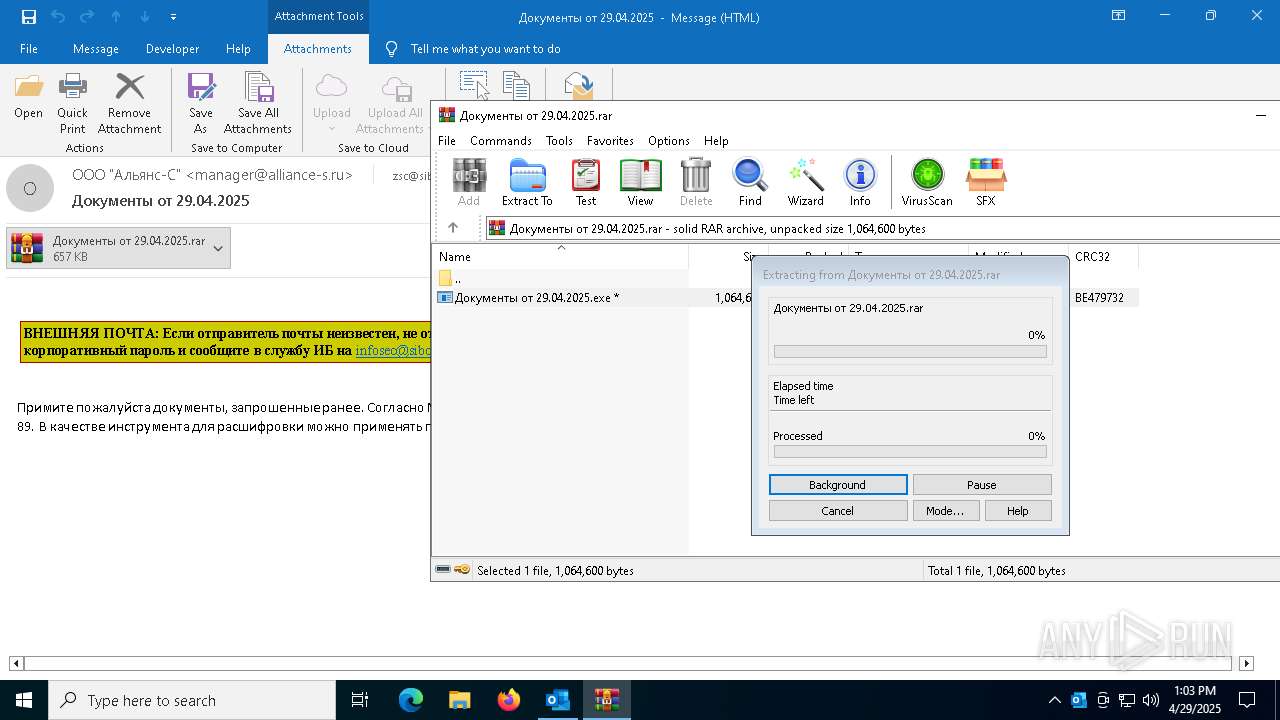Click Help in extraction dialog
This screenshot has height=720, width=1280.
(x=1018, y=510)
